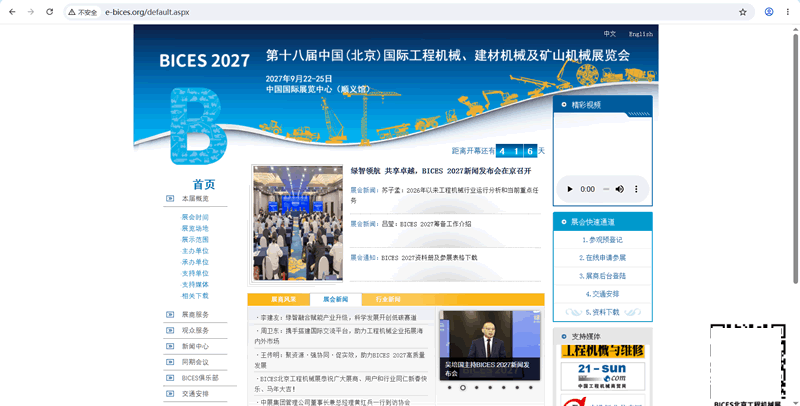
Task: Open the 恭祝 新春快乐 马年大吉 news item
Action: tap(341, 384)
